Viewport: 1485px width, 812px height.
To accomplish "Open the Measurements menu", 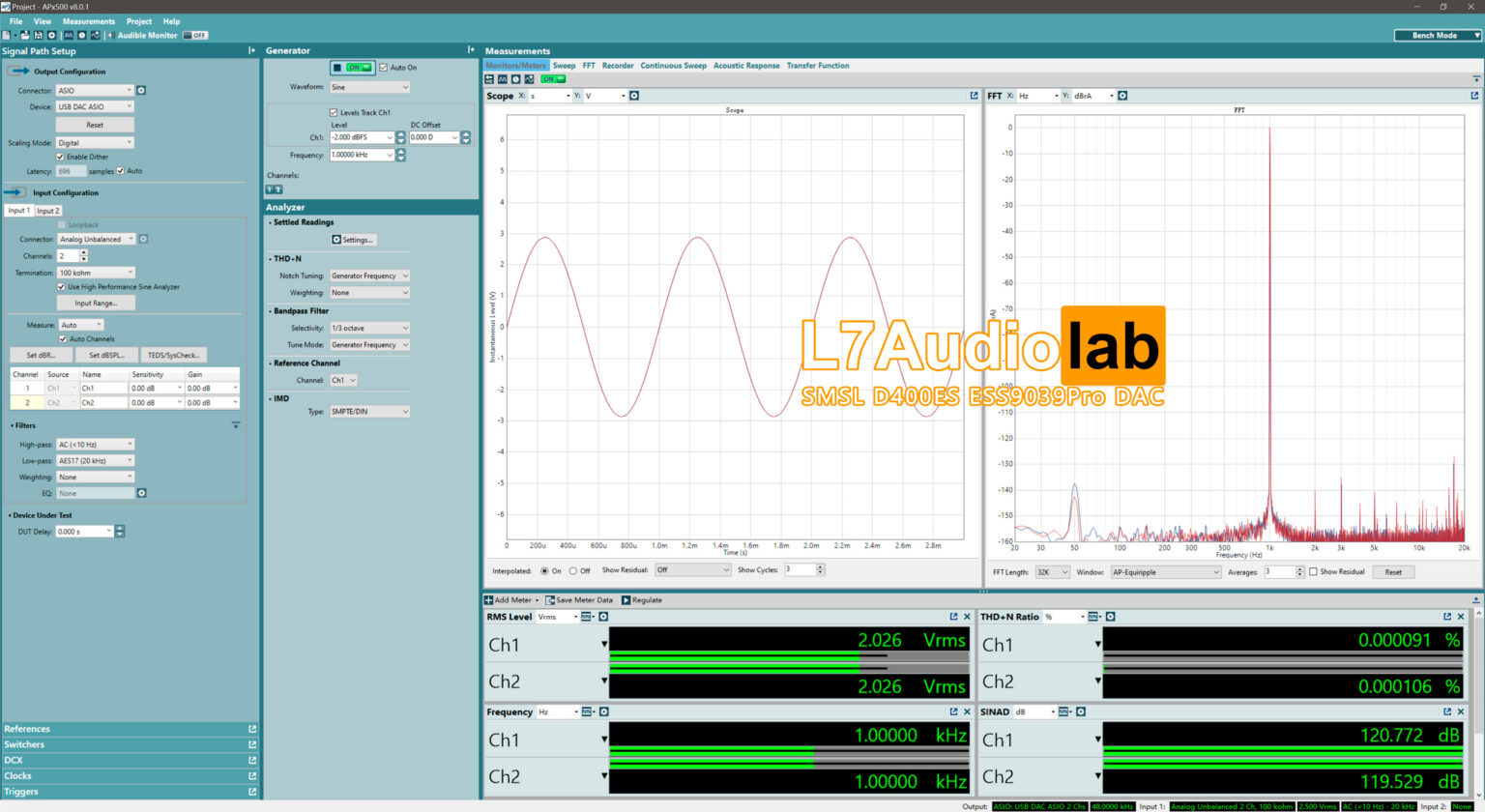I will 89,20.
